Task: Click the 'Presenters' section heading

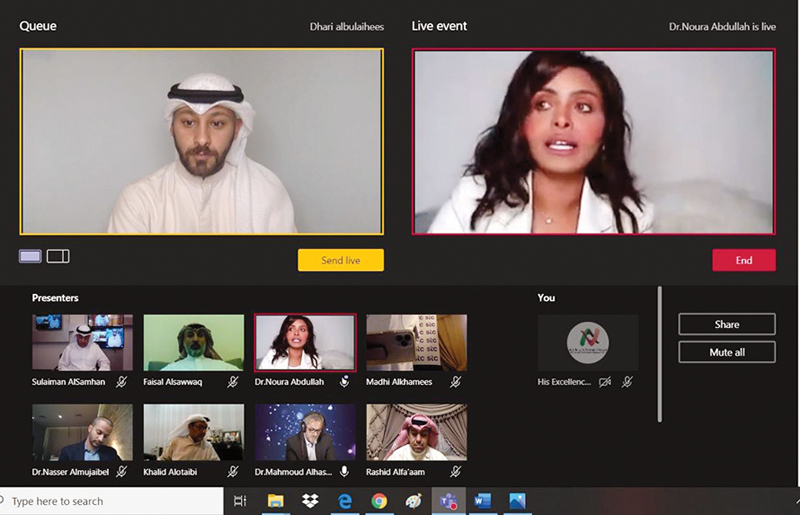Action: pyautogui.click(x=55, y=298)
